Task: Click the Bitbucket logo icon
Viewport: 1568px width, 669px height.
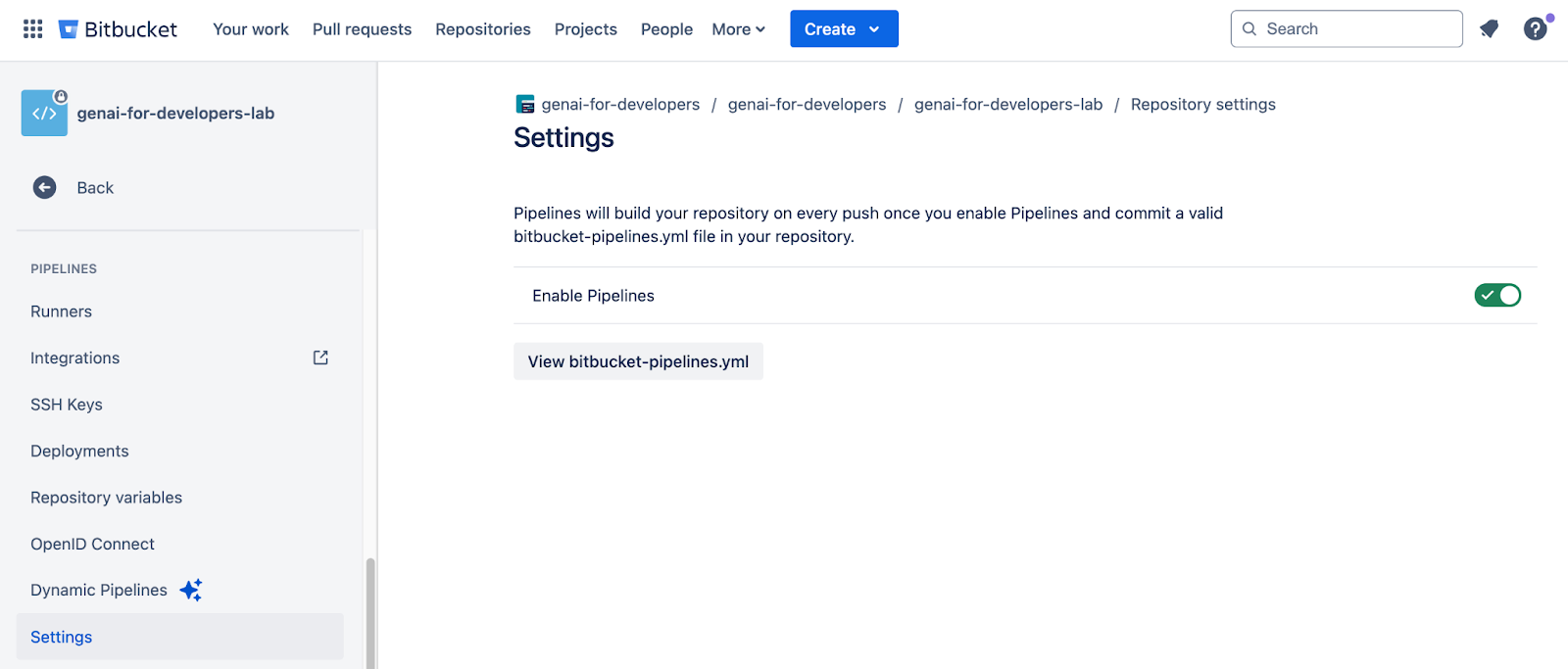Action: 69,29
